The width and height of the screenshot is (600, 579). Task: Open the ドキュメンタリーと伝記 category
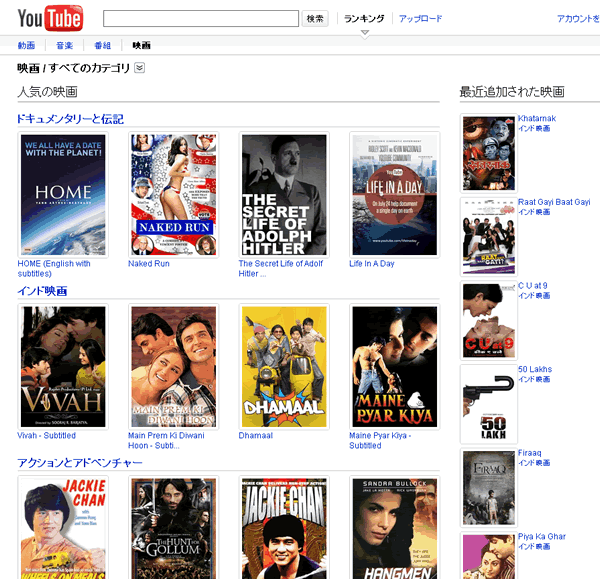(x=70, y=119)
